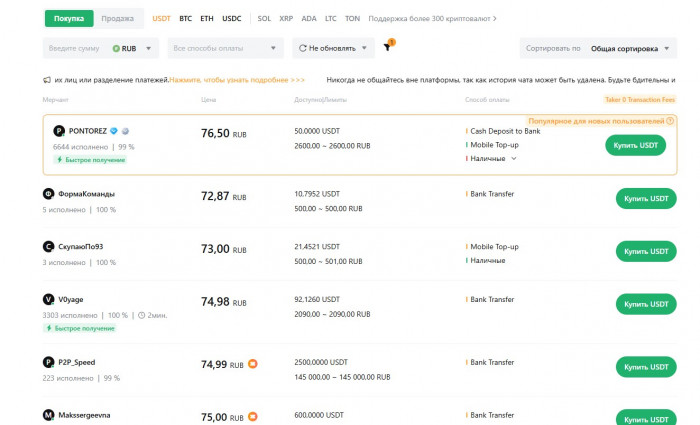This screenshot has height=425, width=700.
Task: Switch to the Покупка tab
Action: [x=69, y=18]
